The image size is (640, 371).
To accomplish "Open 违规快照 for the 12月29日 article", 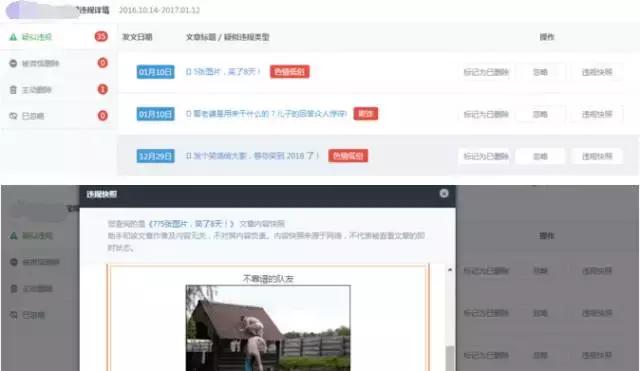I will click(x=597, y=156).
